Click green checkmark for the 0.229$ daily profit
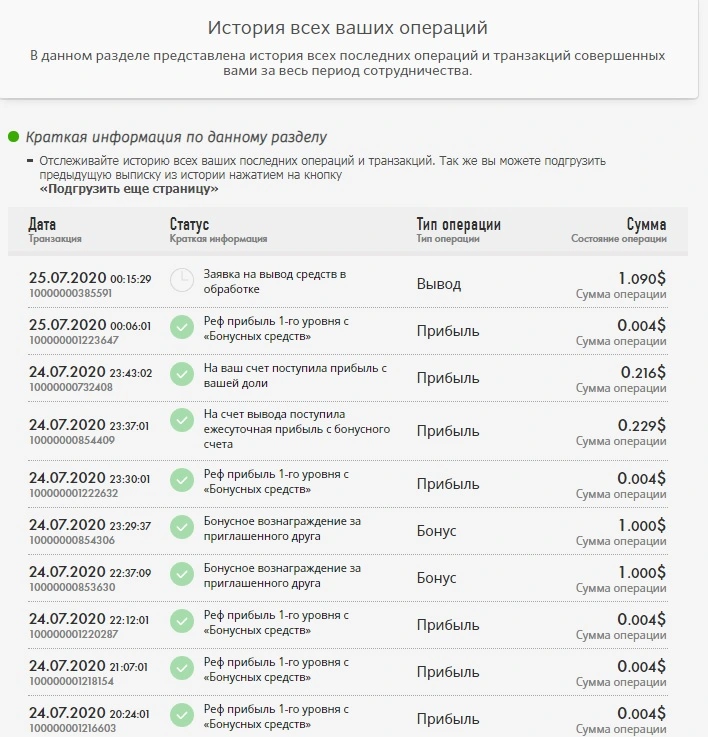The image size is (708, 737). click(x=182, y=420)
